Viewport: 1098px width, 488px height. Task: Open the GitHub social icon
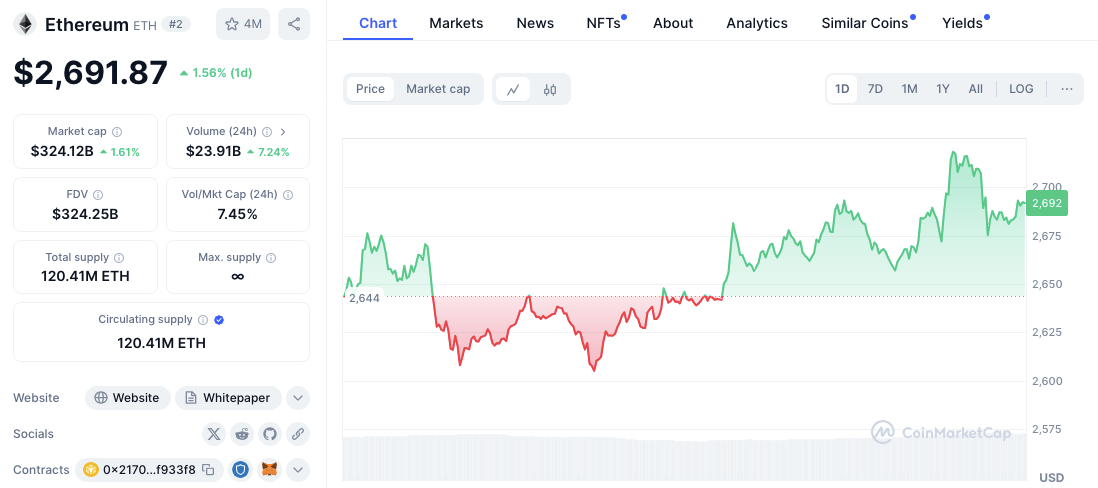pos(270,434)
